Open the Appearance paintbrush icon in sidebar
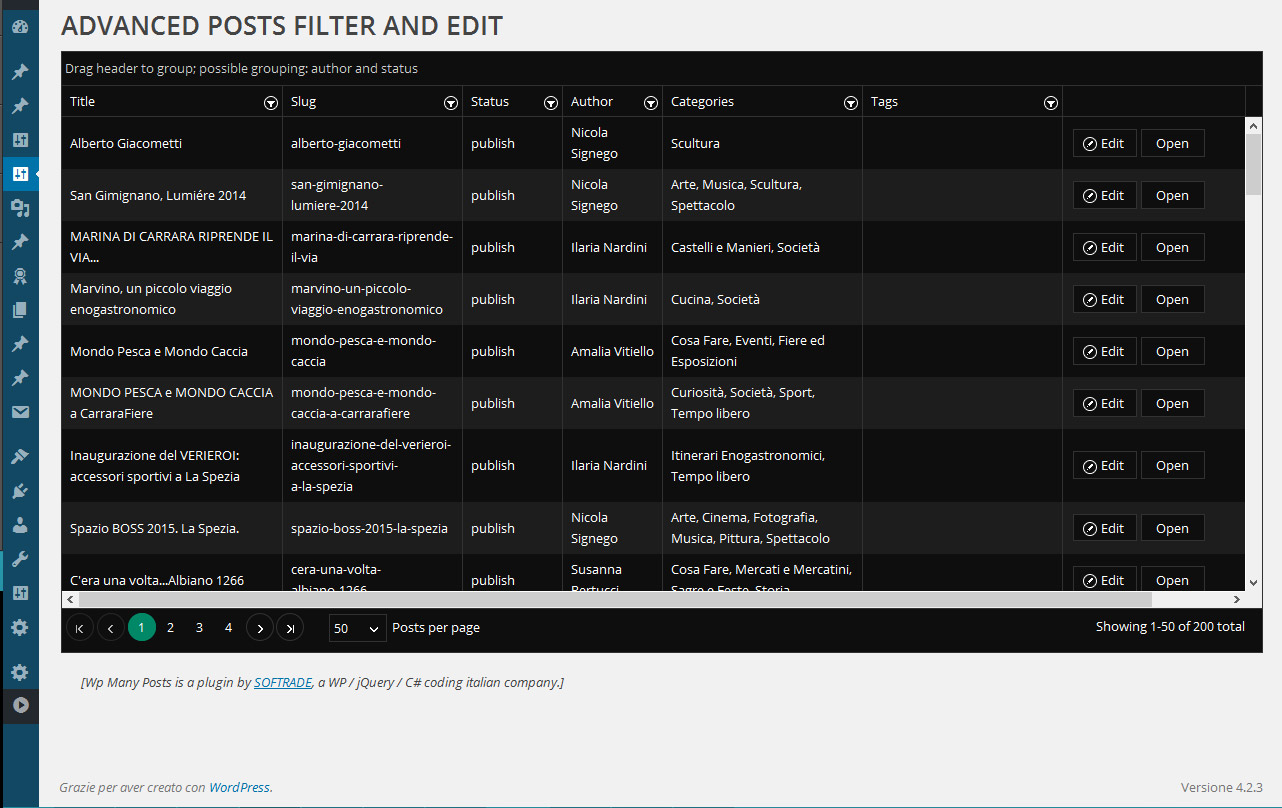This screenshot has width=1282, height=808. [20, 457]
